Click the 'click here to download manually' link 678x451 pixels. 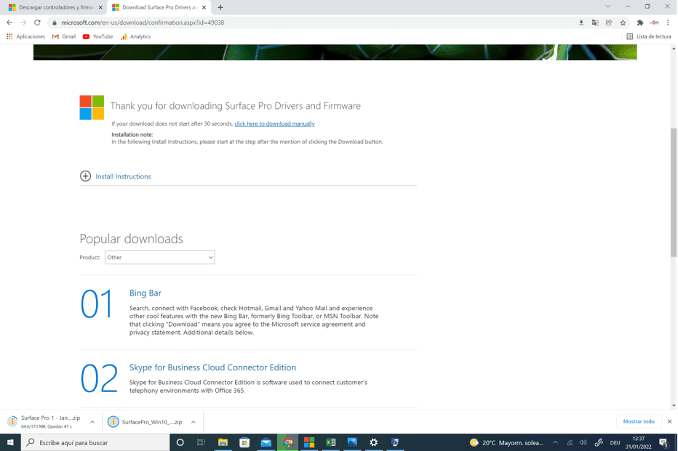(x=274, y=124)
